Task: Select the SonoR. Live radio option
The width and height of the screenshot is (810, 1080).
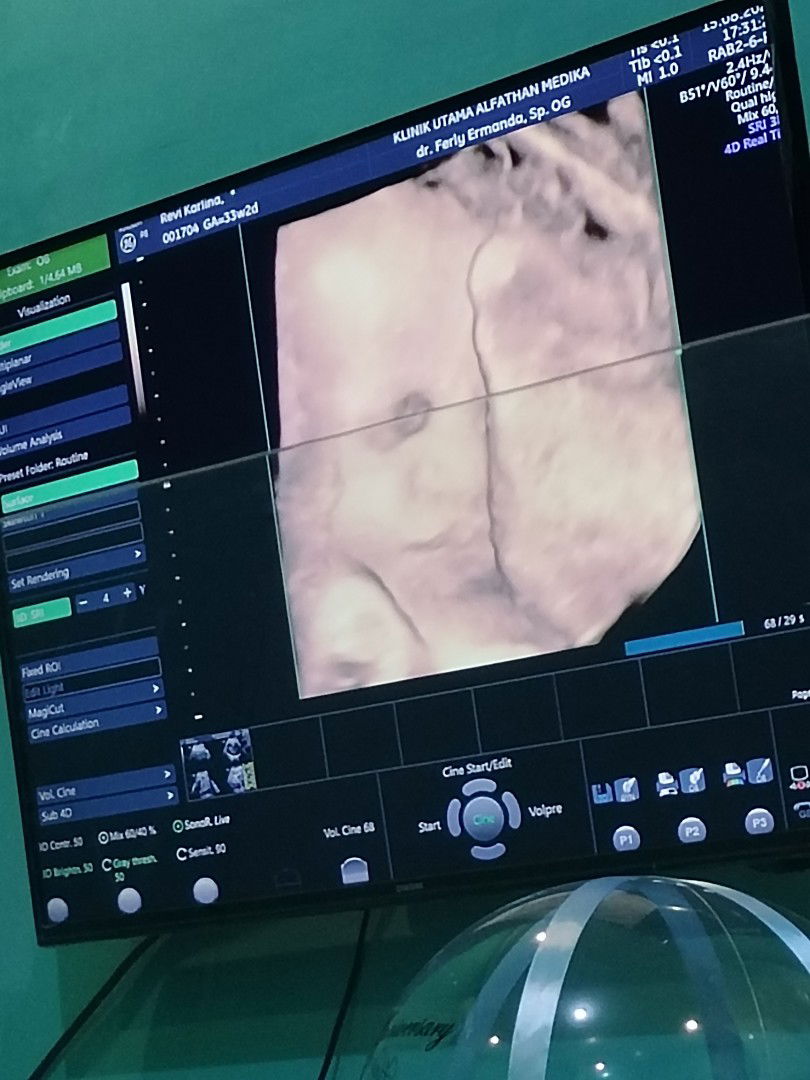Action: coord(178,826)
